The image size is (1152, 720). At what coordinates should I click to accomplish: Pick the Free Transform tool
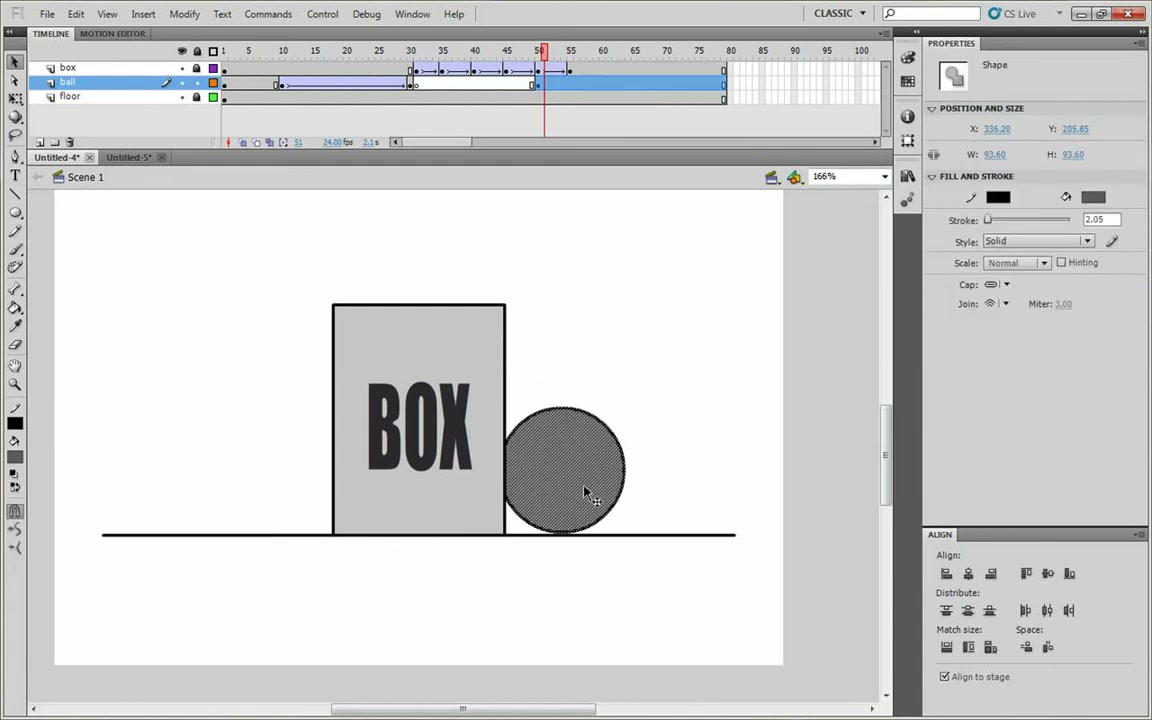click(15, 98)
